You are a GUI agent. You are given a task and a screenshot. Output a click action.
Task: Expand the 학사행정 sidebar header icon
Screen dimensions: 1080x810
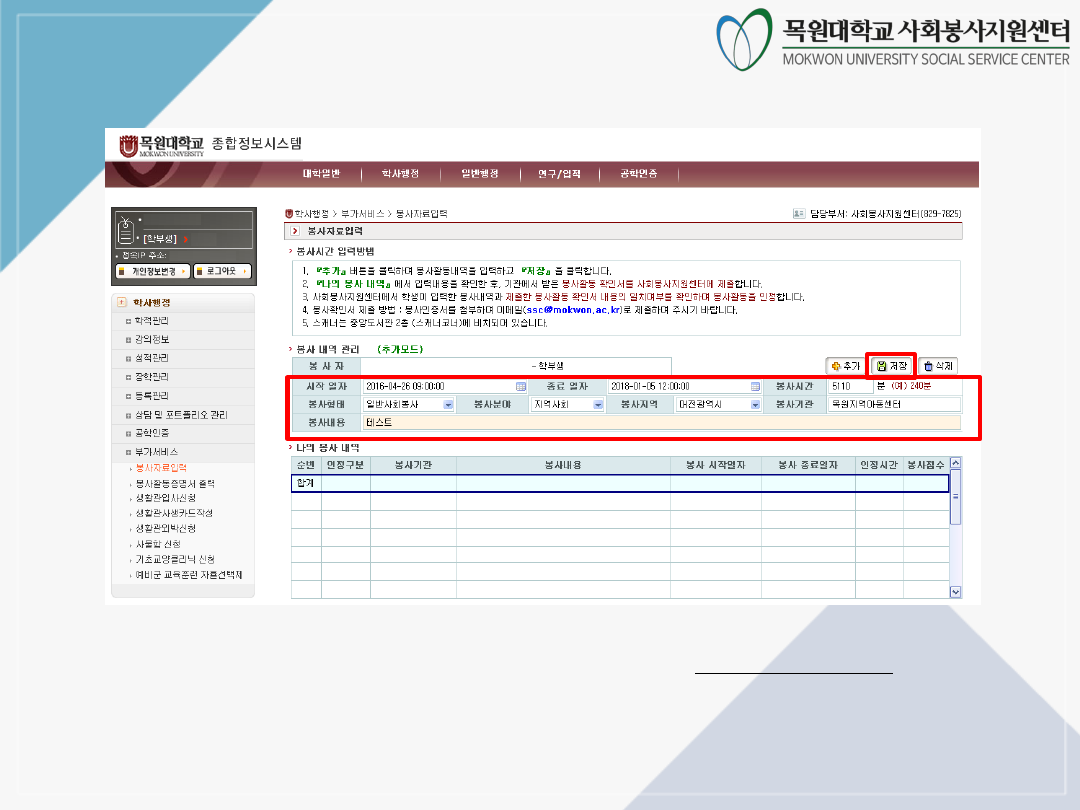122,302
